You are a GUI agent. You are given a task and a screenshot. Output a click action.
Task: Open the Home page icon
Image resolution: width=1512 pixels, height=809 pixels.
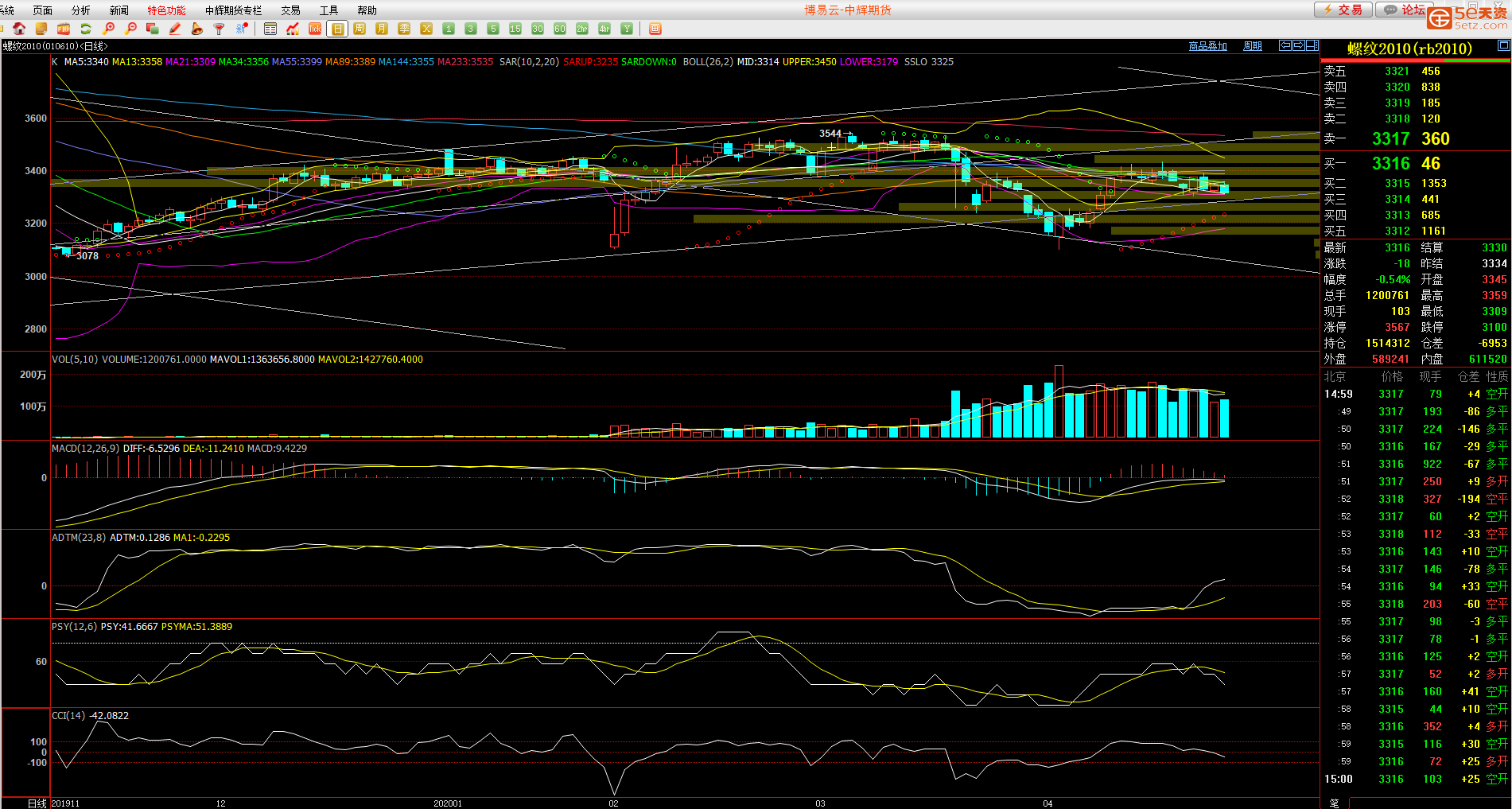pos(19,29)
